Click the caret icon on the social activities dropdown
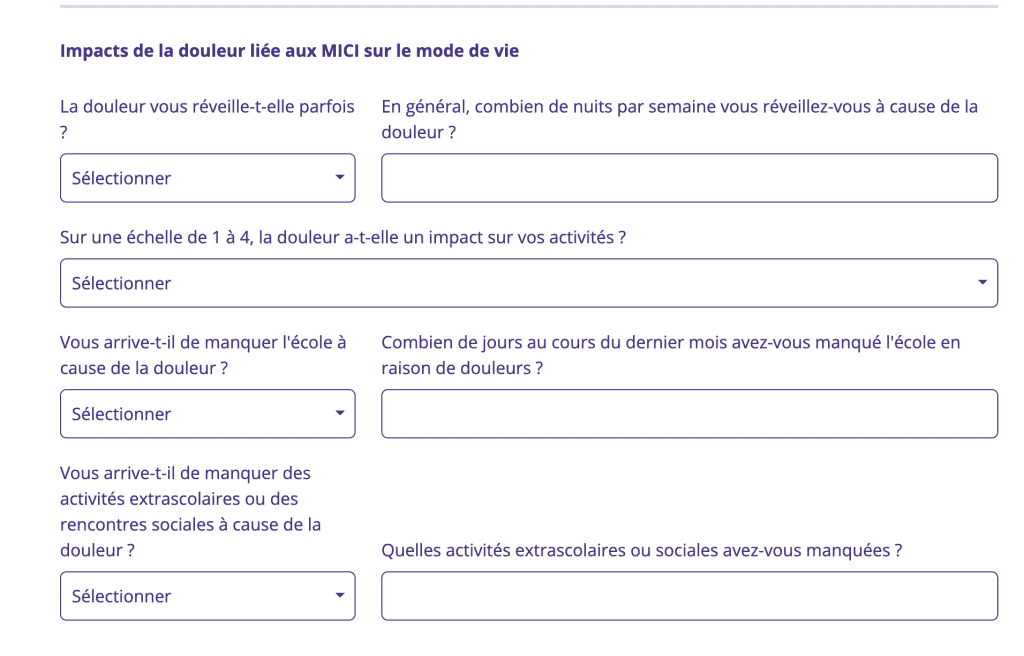This screenshot has height=656, width=1024. 340,595
